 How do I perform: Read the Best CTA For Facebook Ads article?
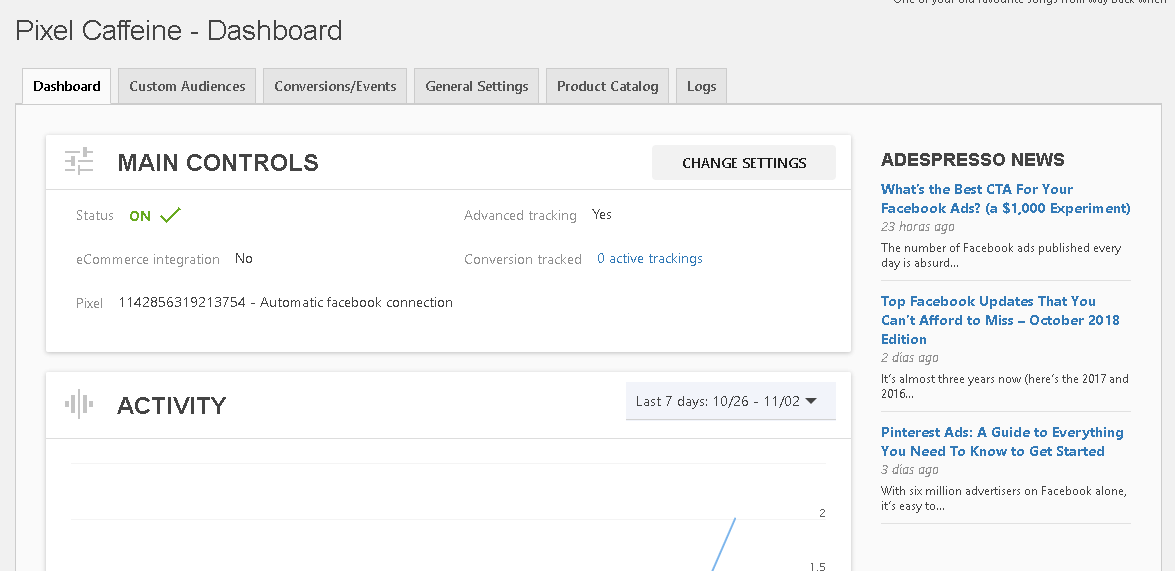tap(1006, 199)
